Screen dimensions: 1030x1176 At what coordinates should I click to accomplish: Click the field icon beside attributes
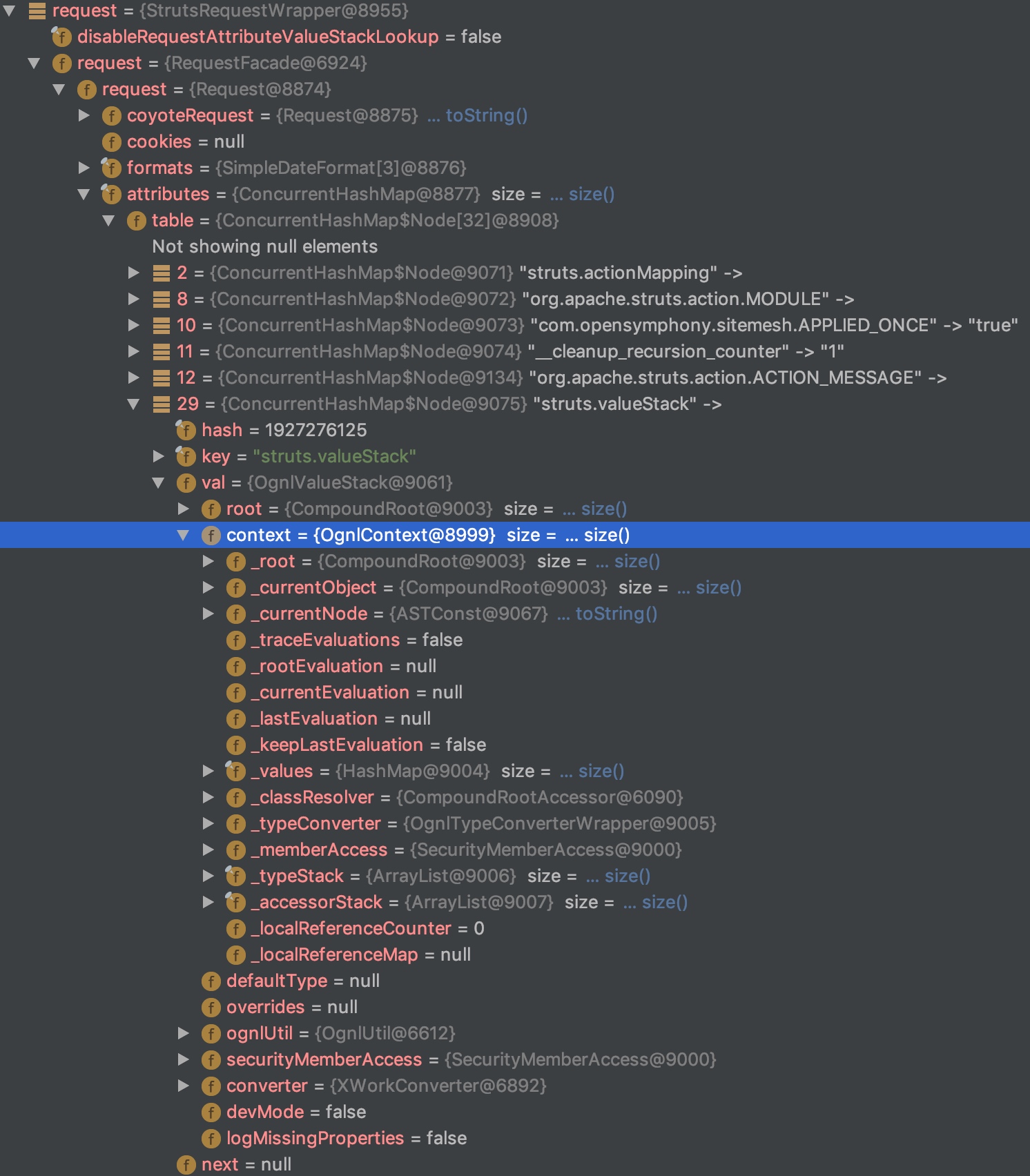click(111, 195)
